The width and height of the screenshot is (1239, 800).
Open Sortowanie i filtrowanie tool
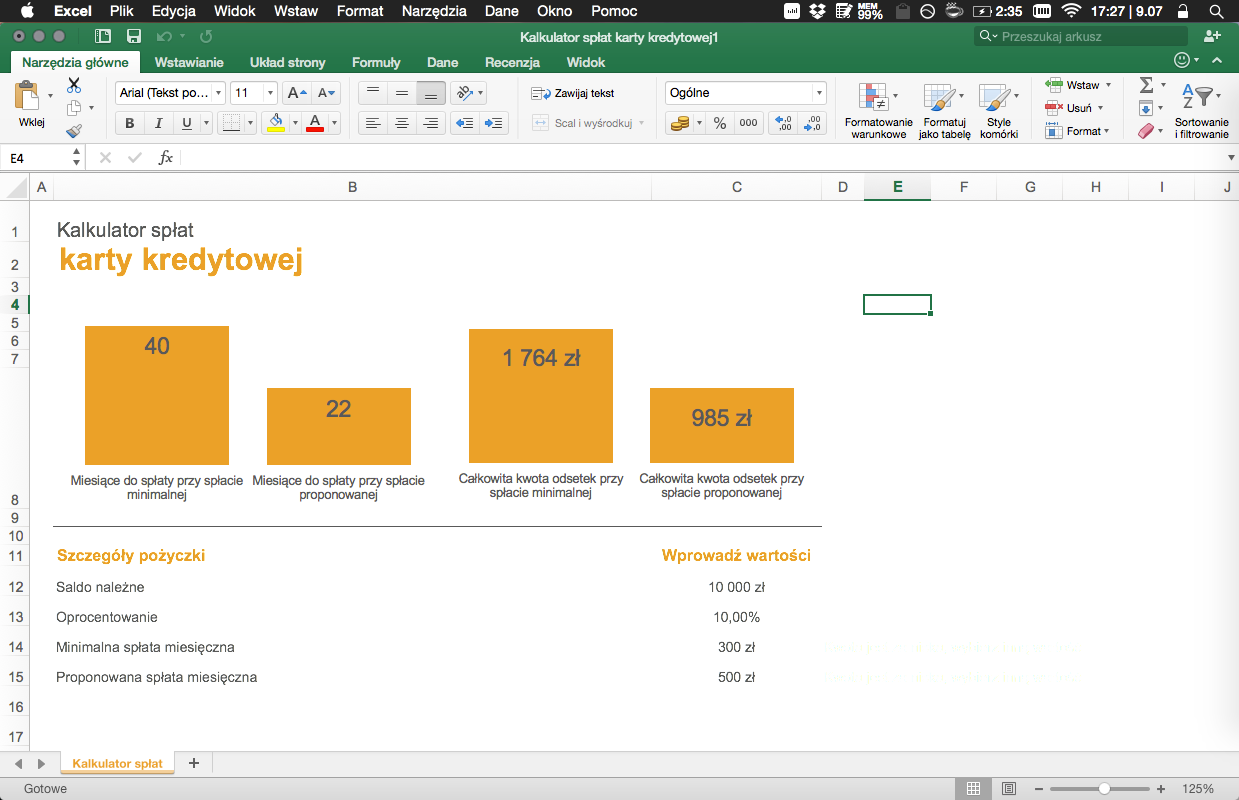click(1201, 110)
